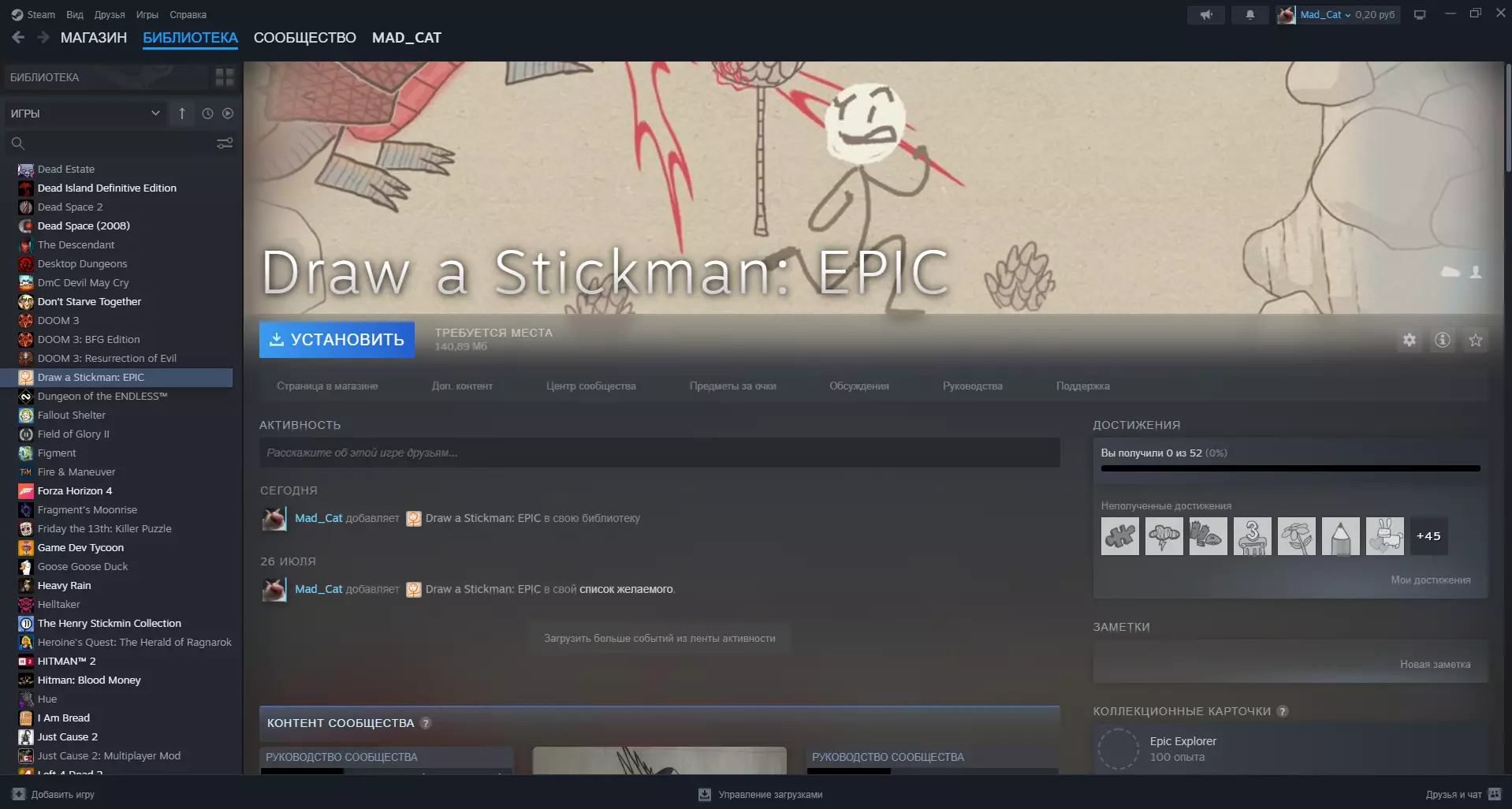Open the Поддержка link
Image resolution: width=1512 pixels, height=809 pixels.
pyautogui.click(x=1083, y=386)
